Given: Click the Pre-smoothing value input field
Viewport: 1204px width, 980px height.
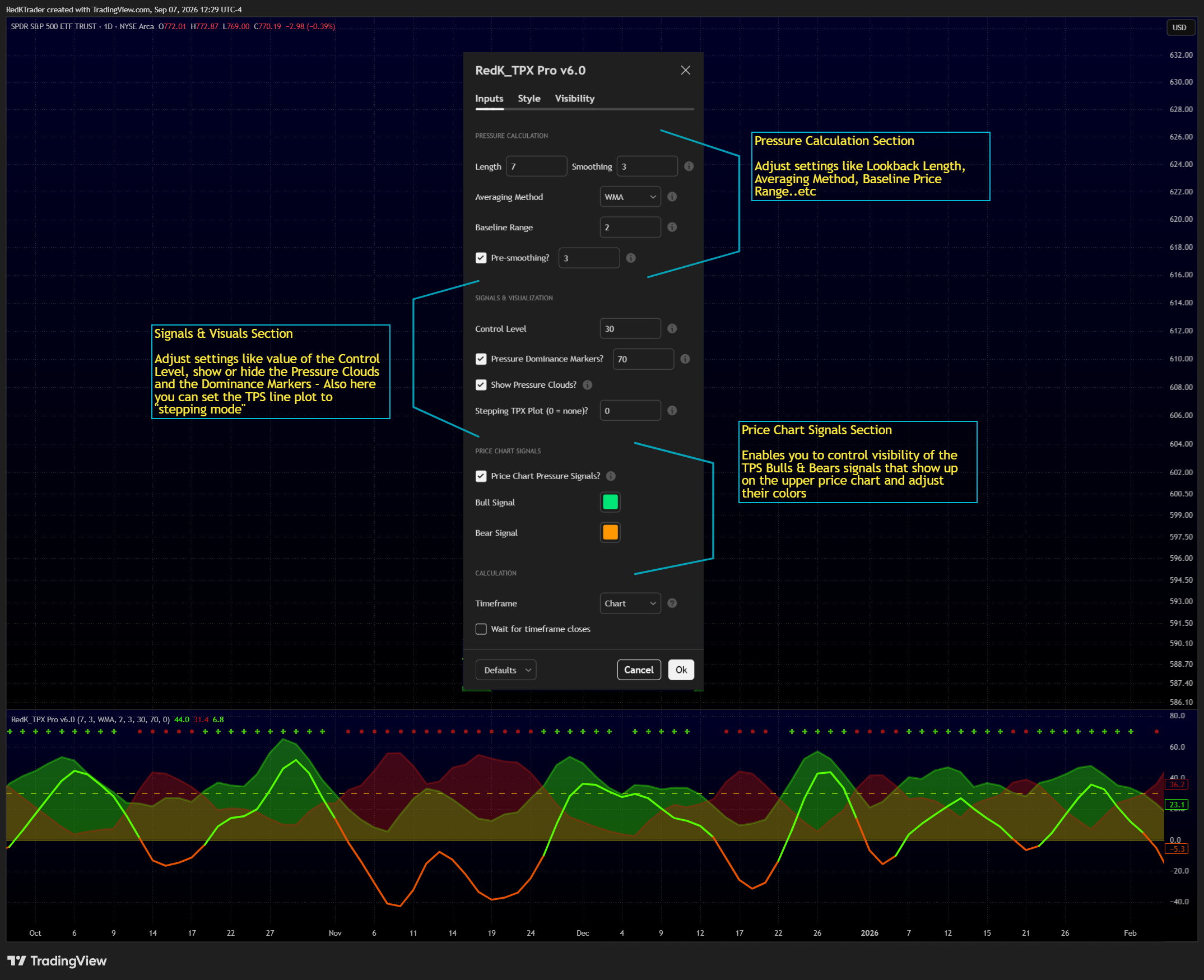Looking at the screenshot, I should pyautogui.click(x=589, y=258).
